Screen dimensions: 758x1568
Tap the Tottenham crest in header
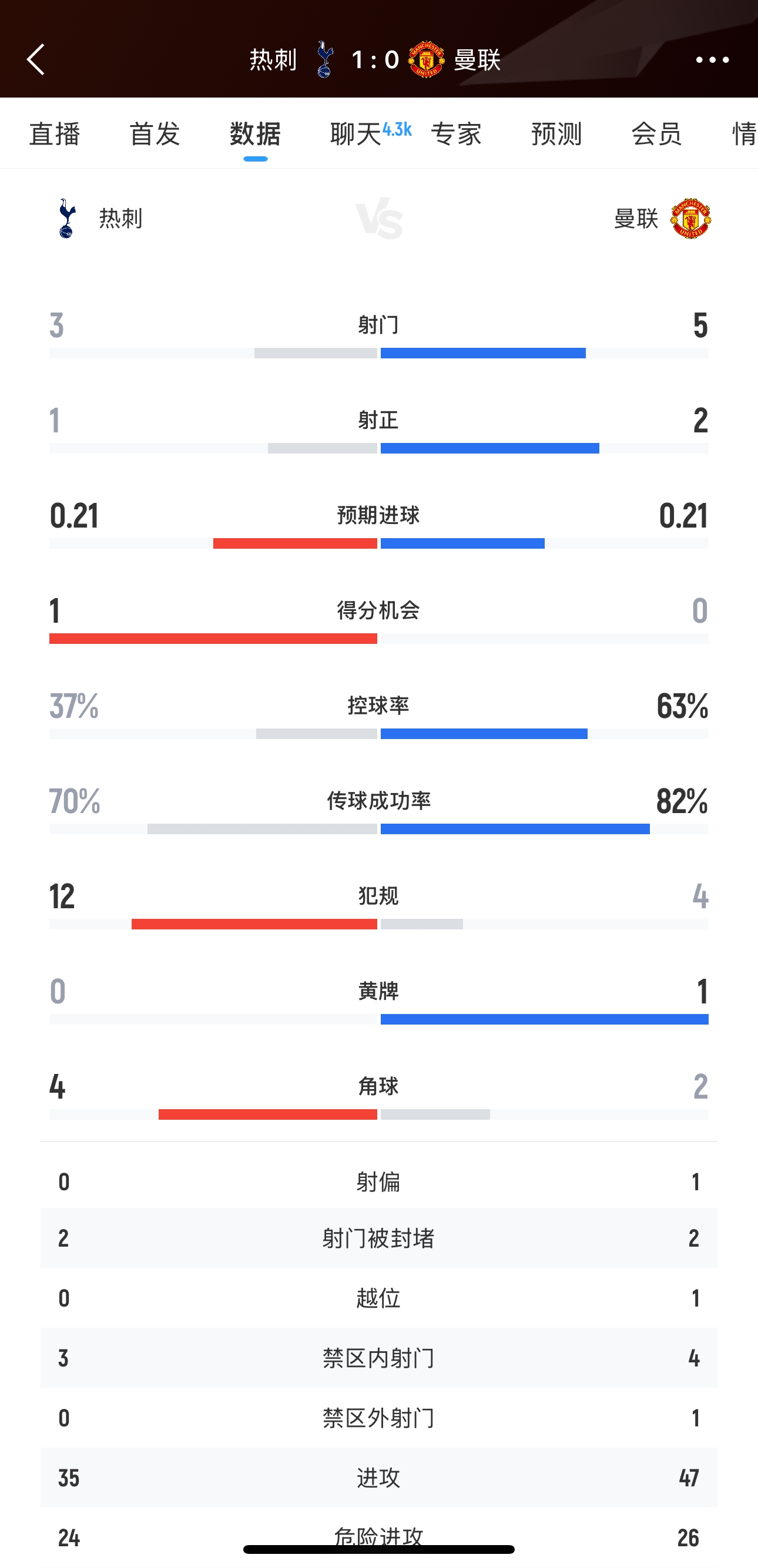click(x=324, y=60)
